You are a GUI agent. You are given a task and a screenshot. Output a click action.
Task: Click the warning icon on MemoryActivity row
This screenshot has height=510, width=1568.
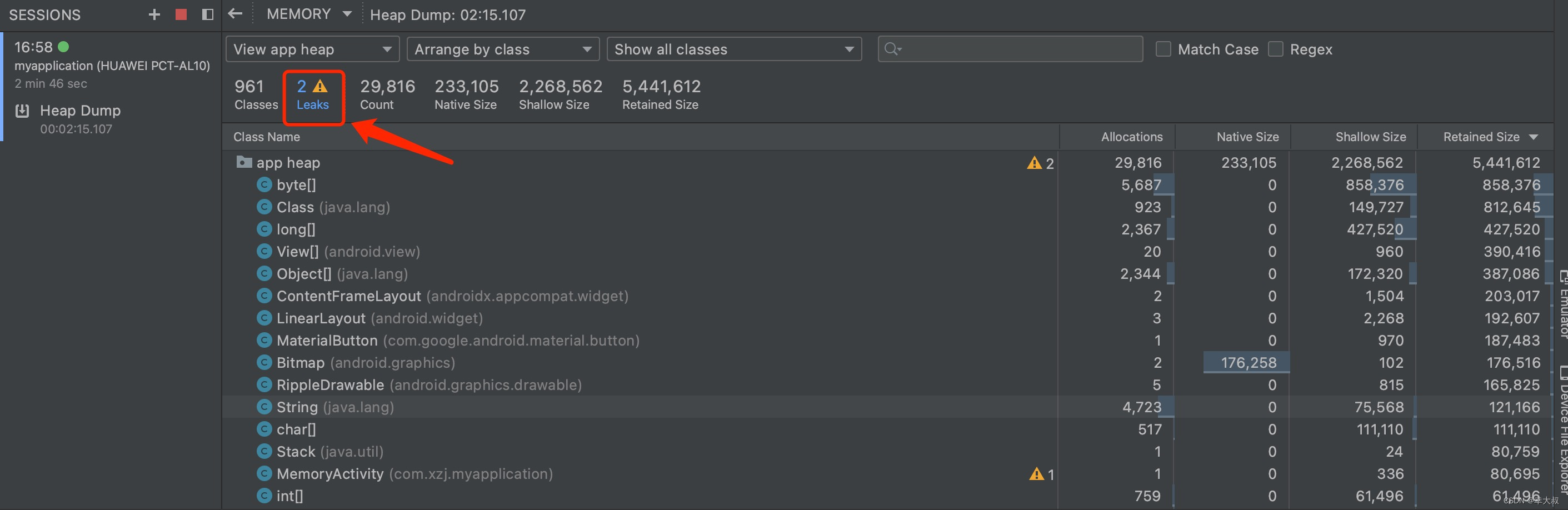point(1036,474)
